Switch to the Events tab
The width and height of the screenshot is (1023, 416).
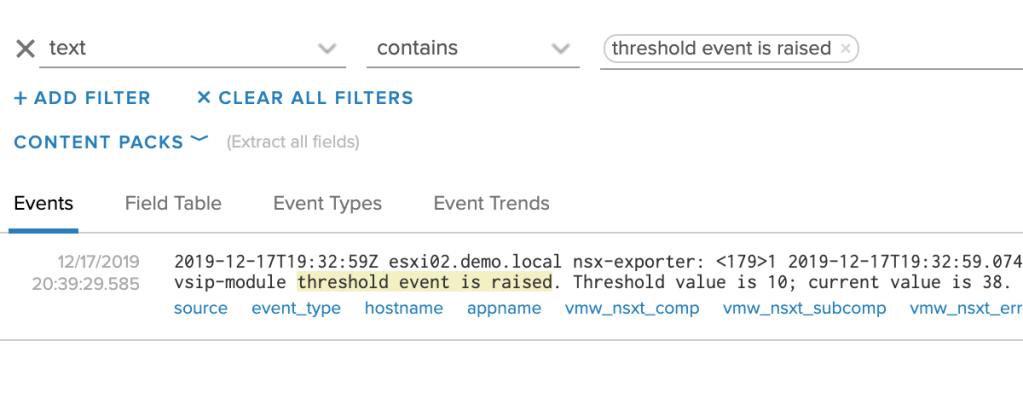point(44,203)
